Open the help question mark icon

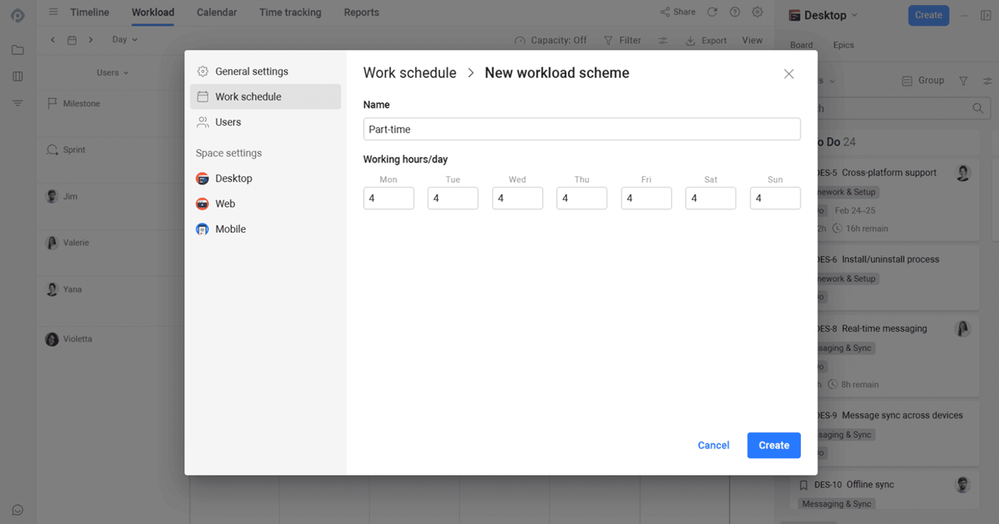735,12
